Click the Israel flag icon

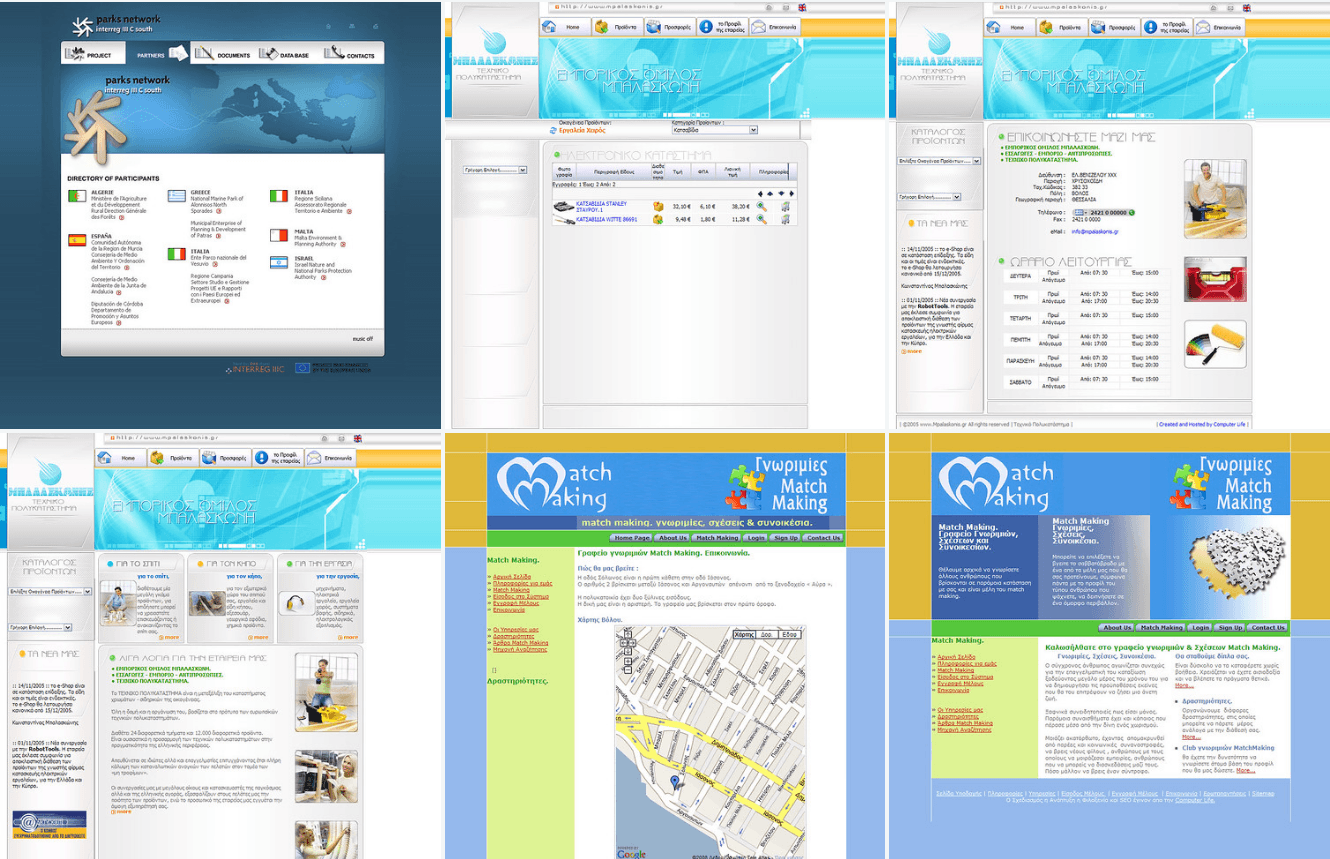(x=278, y=262)
